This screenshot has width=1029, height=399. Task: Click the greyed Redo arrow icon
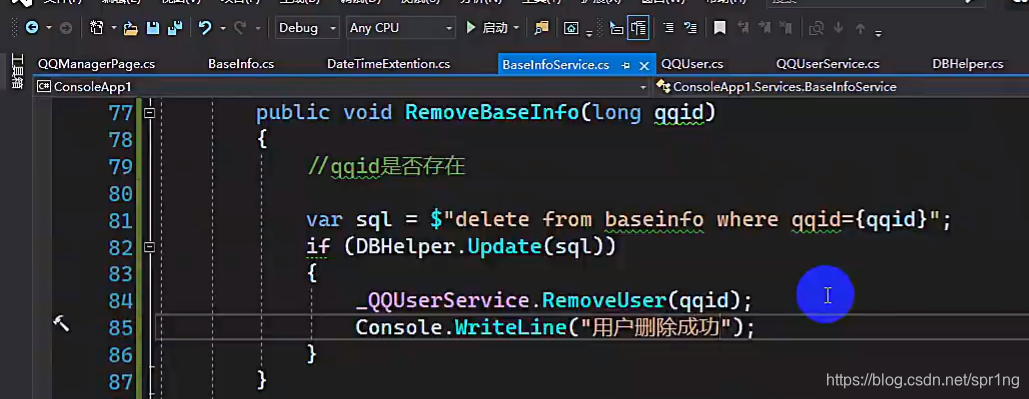pyautogui.click(x=240, y=28)
